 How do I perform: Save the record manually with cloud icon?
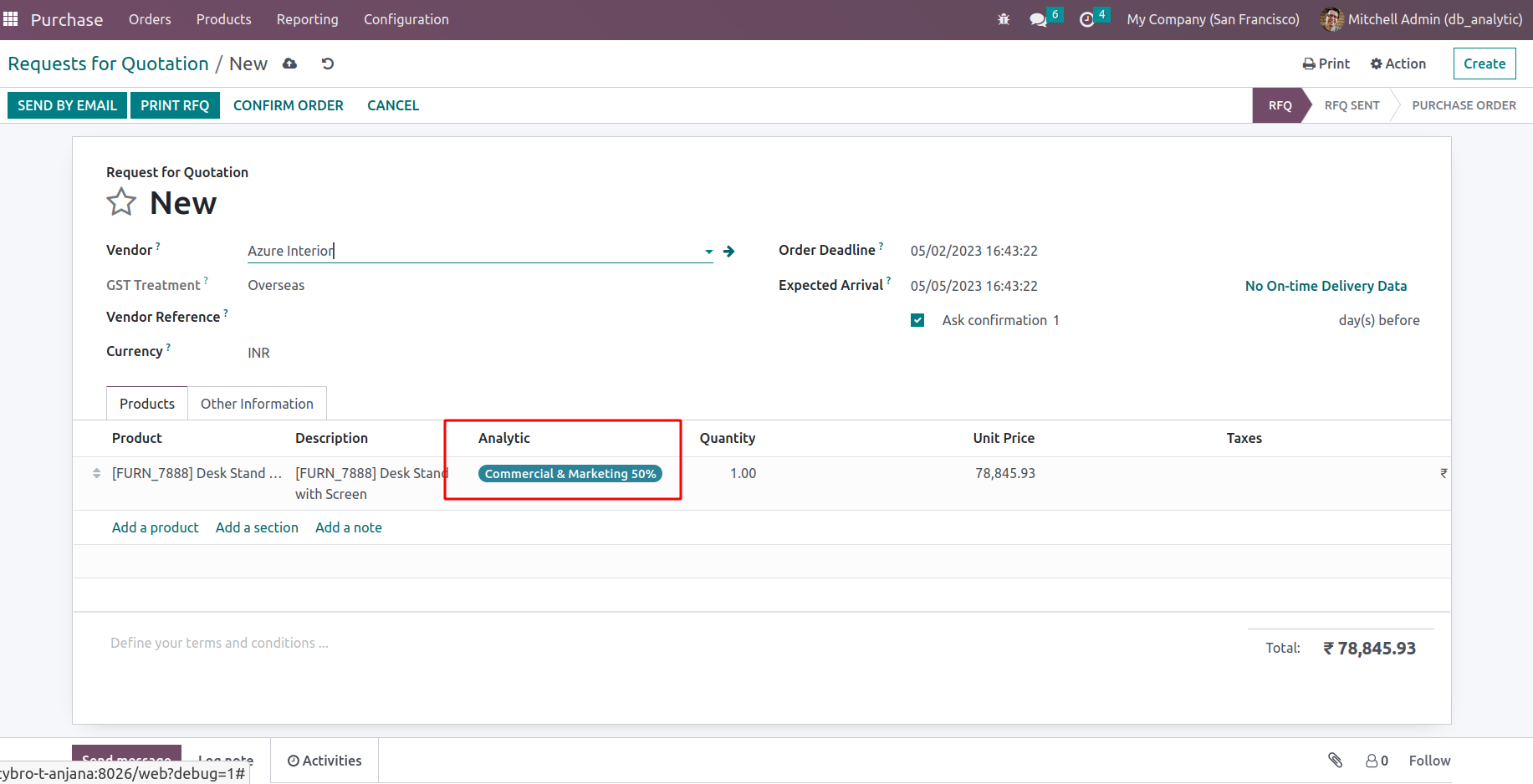click(290, 64)
